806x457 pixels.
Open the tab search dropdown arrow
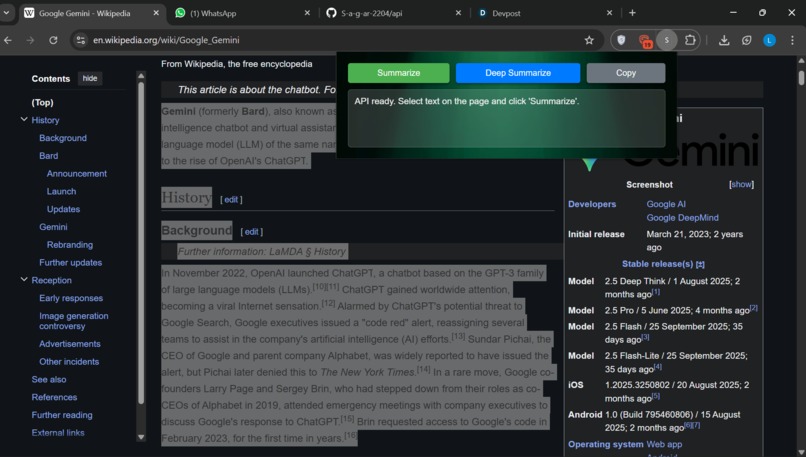click(x=6, y=13)
